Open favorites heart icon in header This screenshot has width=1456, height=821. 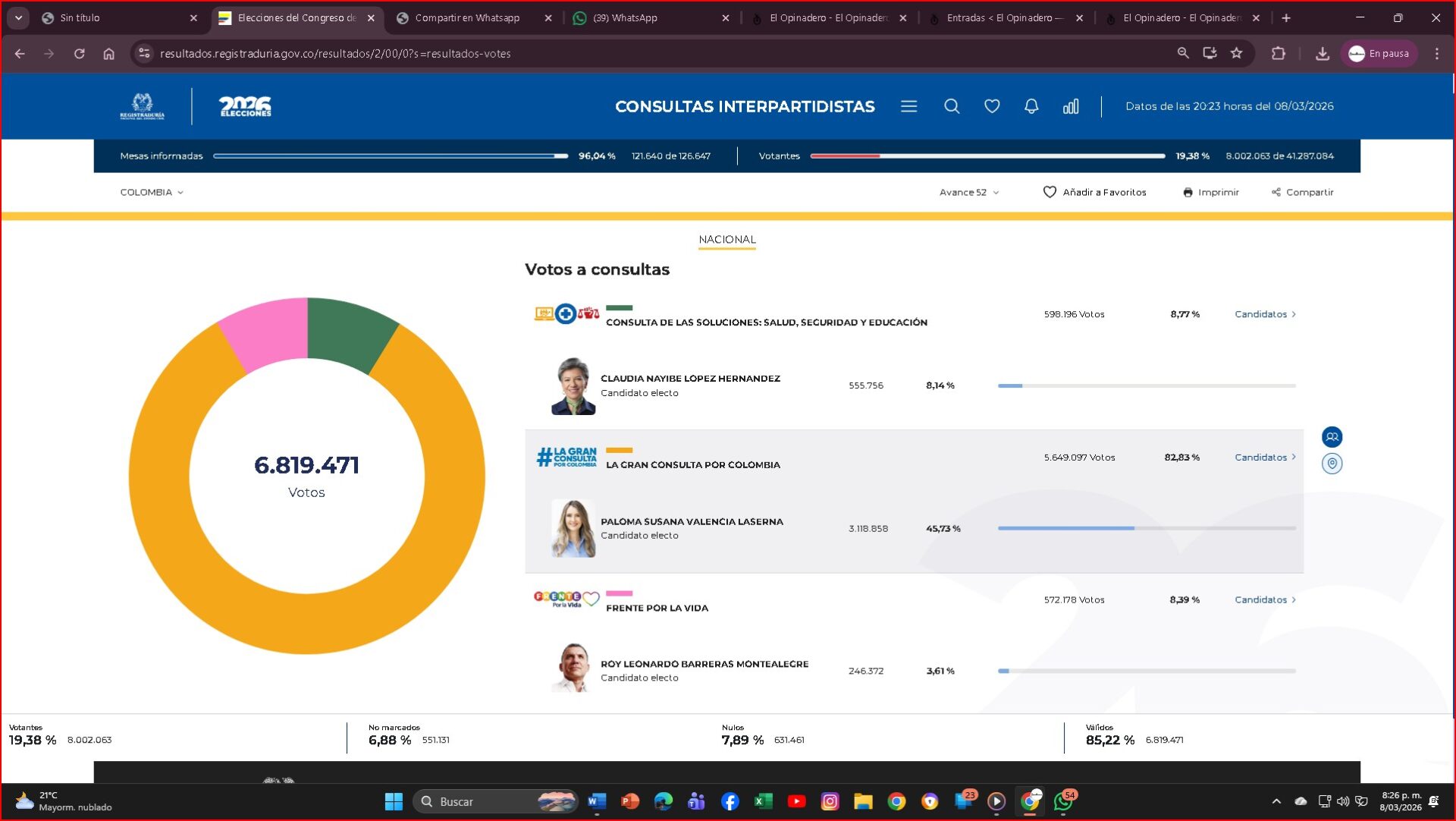click(992, 107)
